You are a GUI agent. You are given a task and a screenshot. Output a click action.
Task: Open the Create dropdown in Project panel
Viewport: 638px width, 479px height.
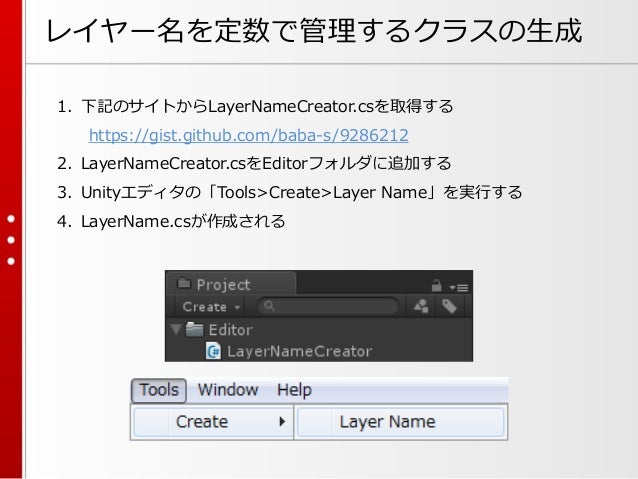coord(211,307)
